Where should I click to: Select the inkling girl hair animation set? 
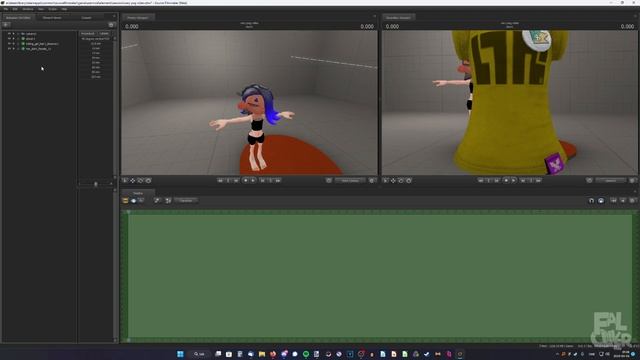pos(42,44)
